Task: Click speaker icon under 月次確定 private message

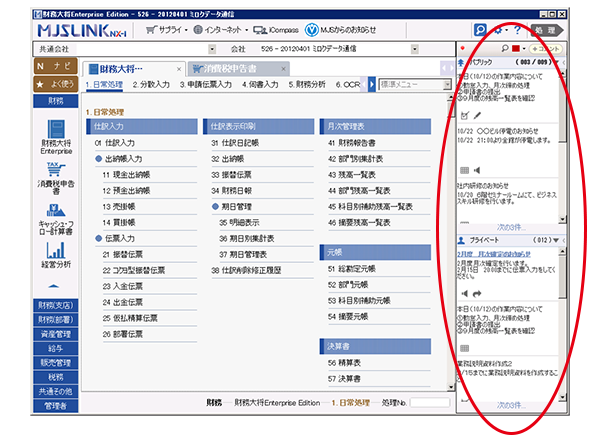Action: click(465, 294)
